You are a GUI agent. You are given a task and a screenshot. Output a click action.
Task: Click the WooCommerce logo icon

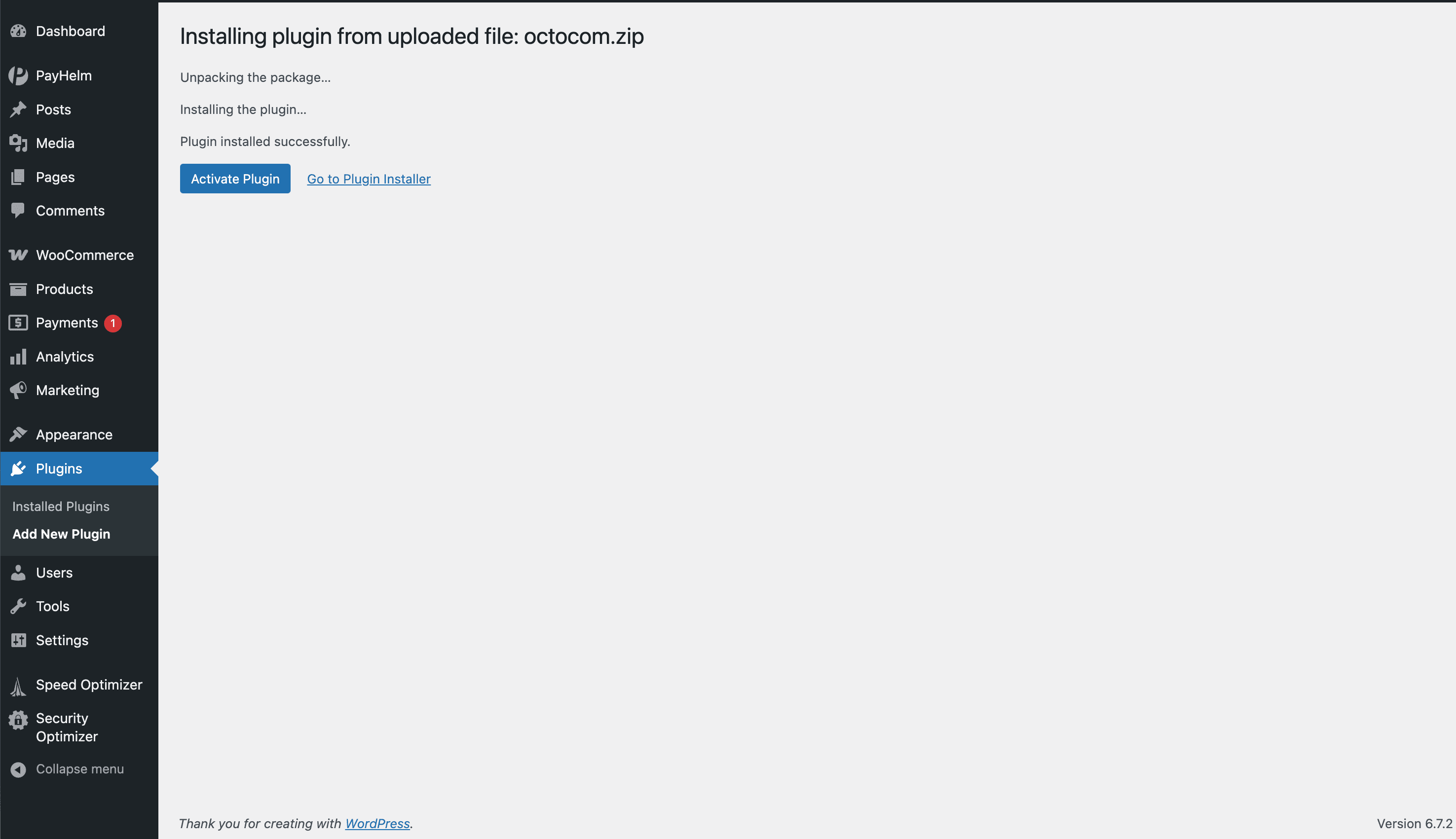pyautogui.click(x=18, y=255)
